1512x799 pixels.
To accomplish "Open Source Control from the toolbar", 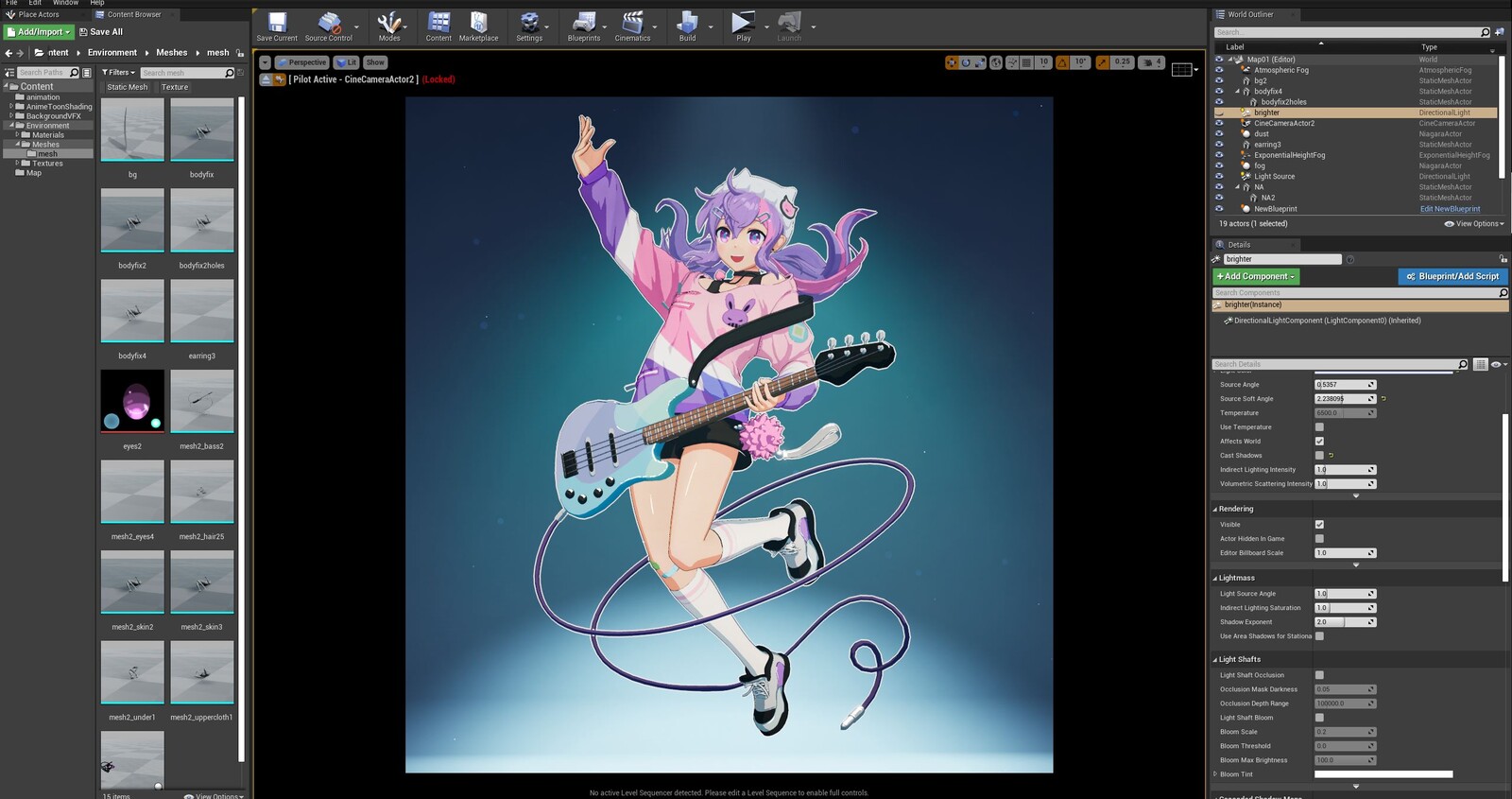I will 328,26.
